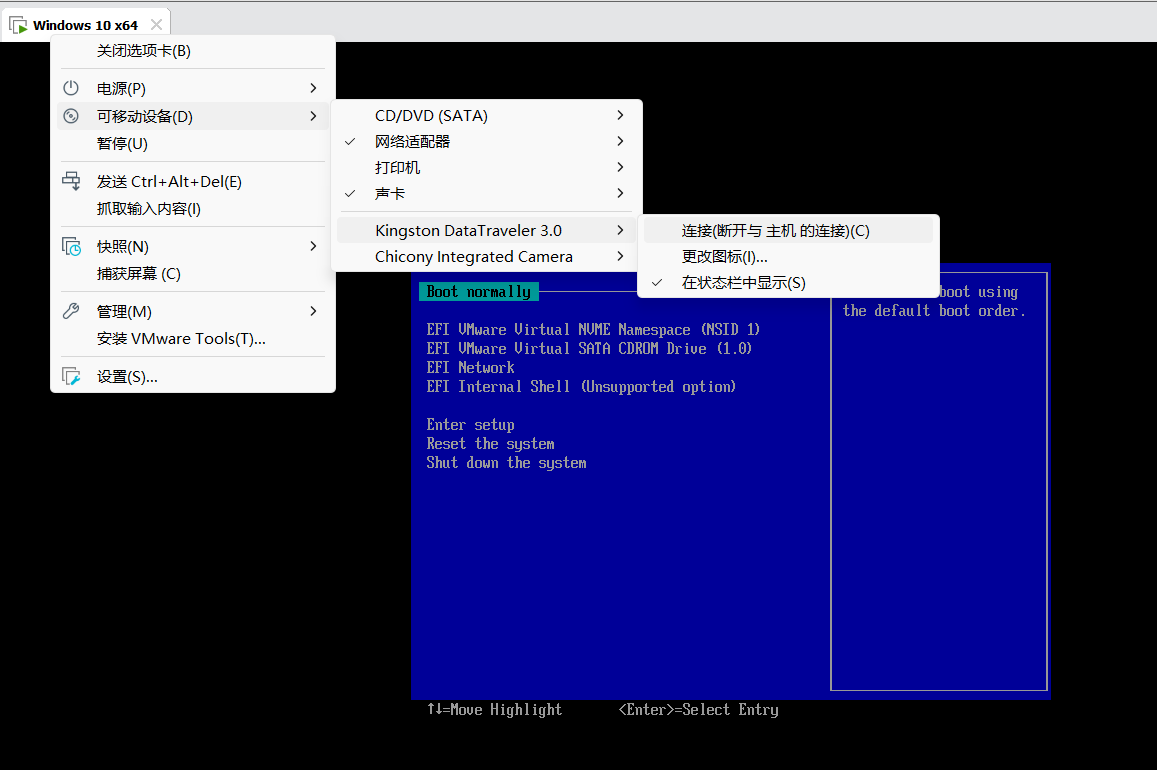The width and height of the screenshot is (1157, 770).
Task: Click the wrench icon beside 管理(M)
Action: 71,311
